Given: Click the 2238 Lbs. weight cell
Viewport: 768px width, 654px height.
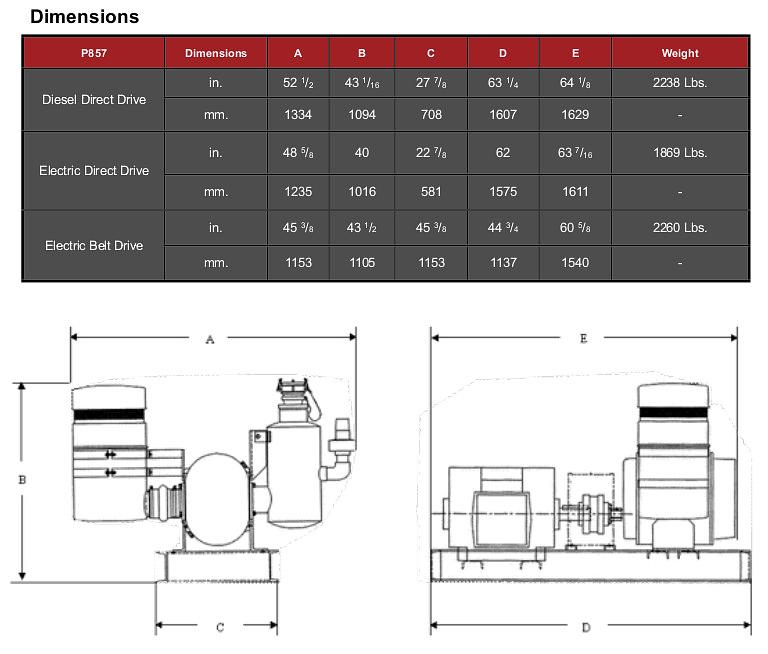Looking at the screenshot, I should pos(680,83).
